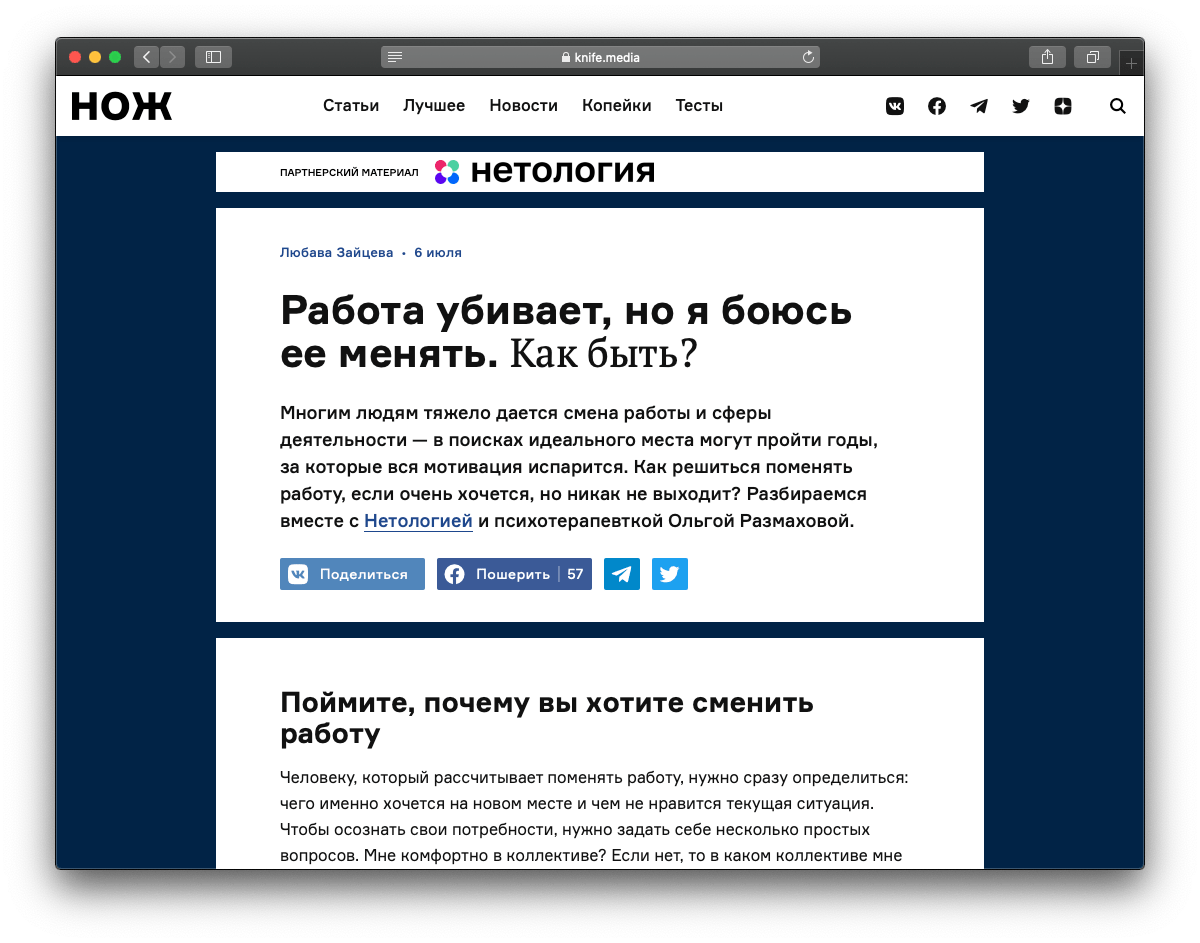Image resolution: width=1200 pixels, height=943 pixels.
Task: Open the Статьи section
Action: [x=350, y=105]
